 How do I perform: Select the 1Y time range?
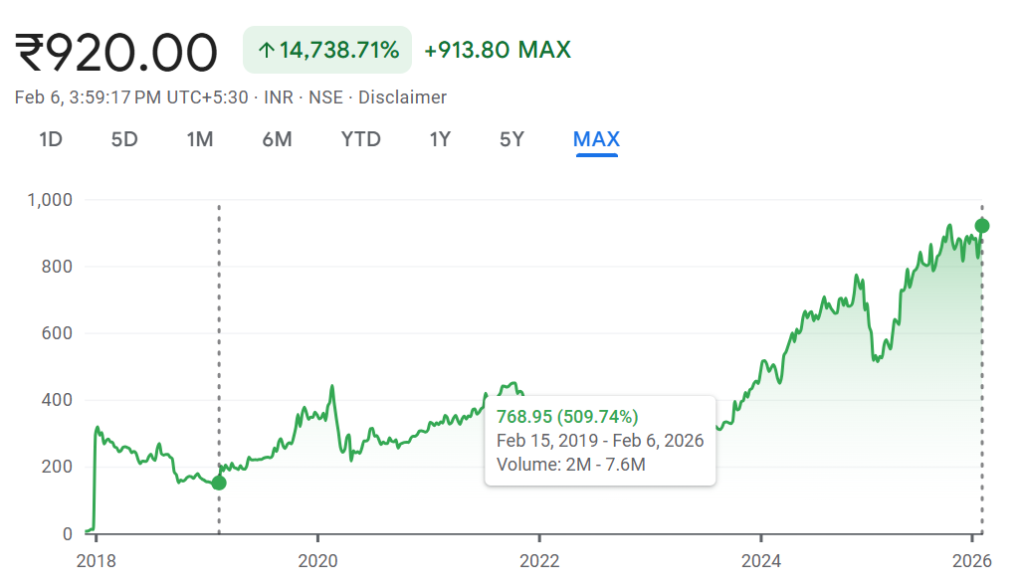440,139
